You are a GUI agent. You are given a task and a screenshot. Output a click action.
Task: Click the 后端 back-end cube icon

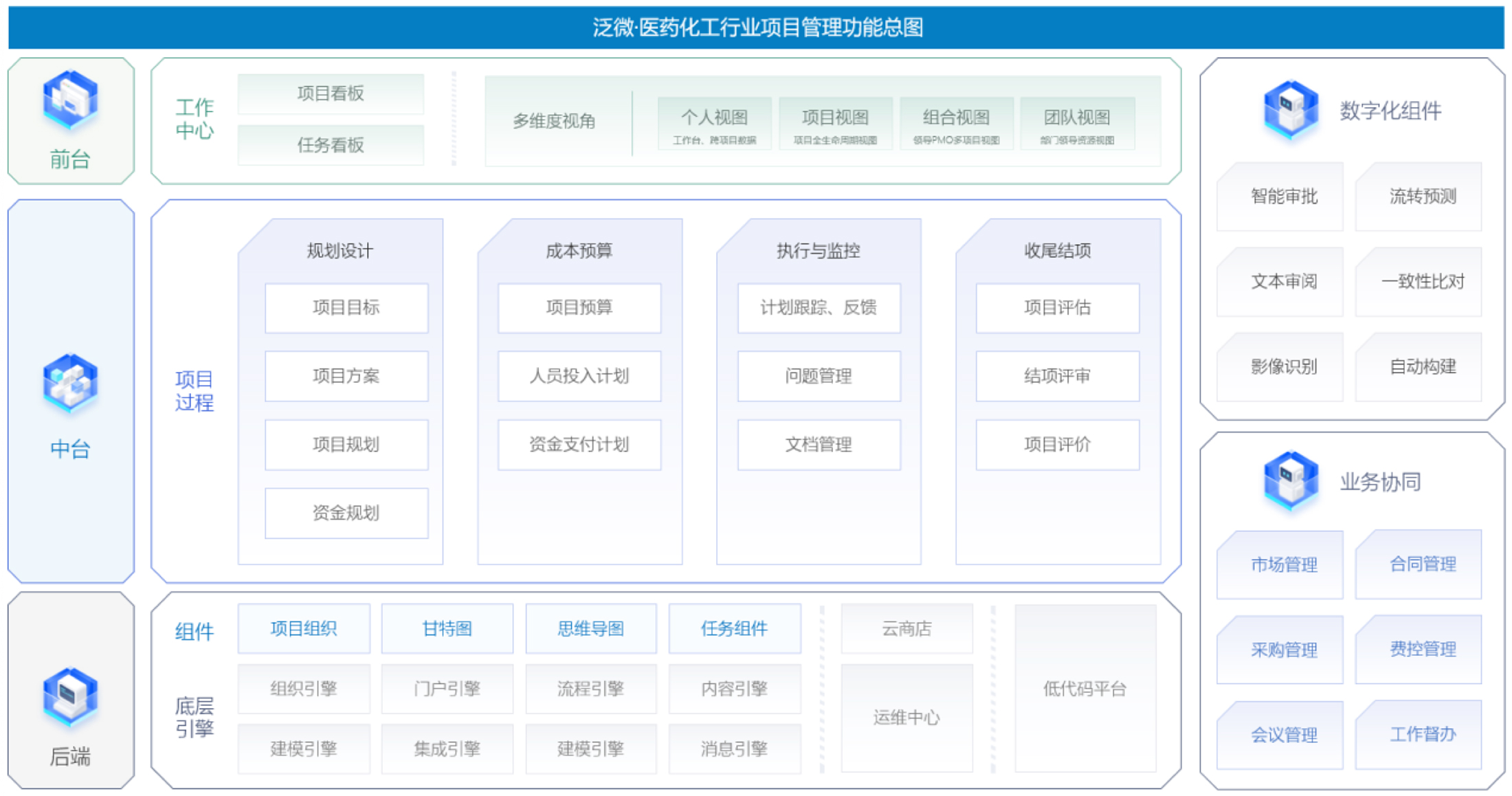(70, 697)
